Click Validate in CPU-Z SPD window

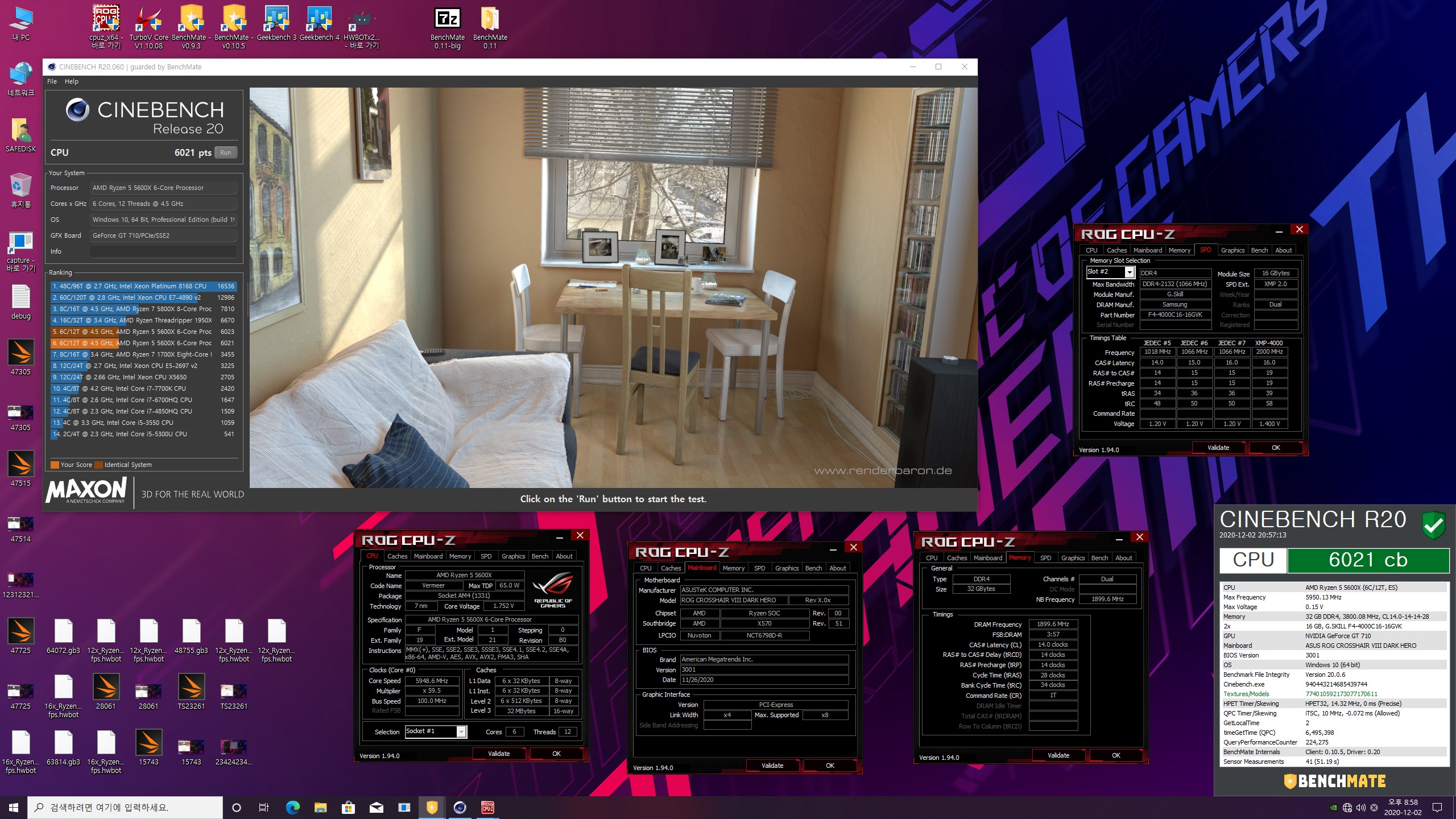[1218, 448]
